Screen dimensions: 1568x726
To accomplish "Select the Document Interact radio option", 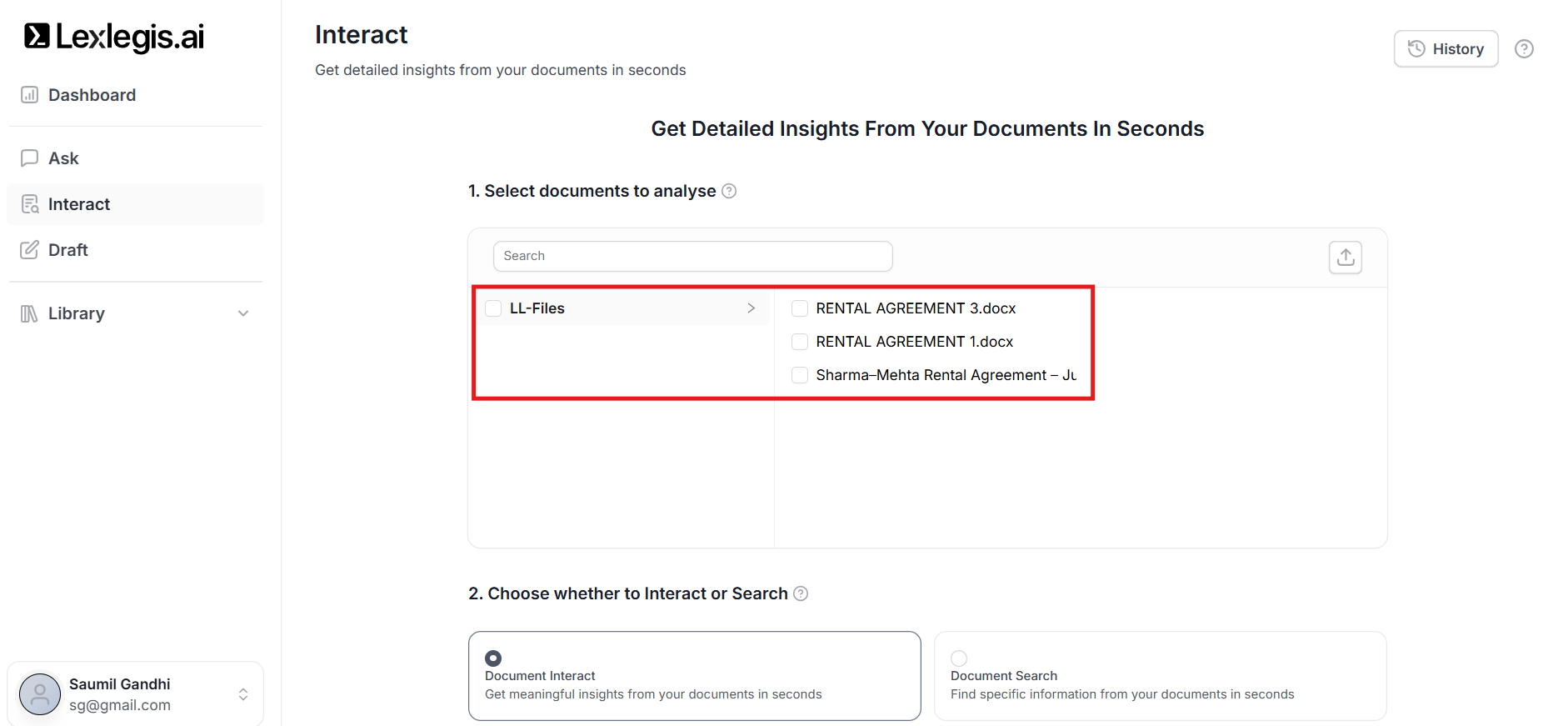I will [493, 658].
